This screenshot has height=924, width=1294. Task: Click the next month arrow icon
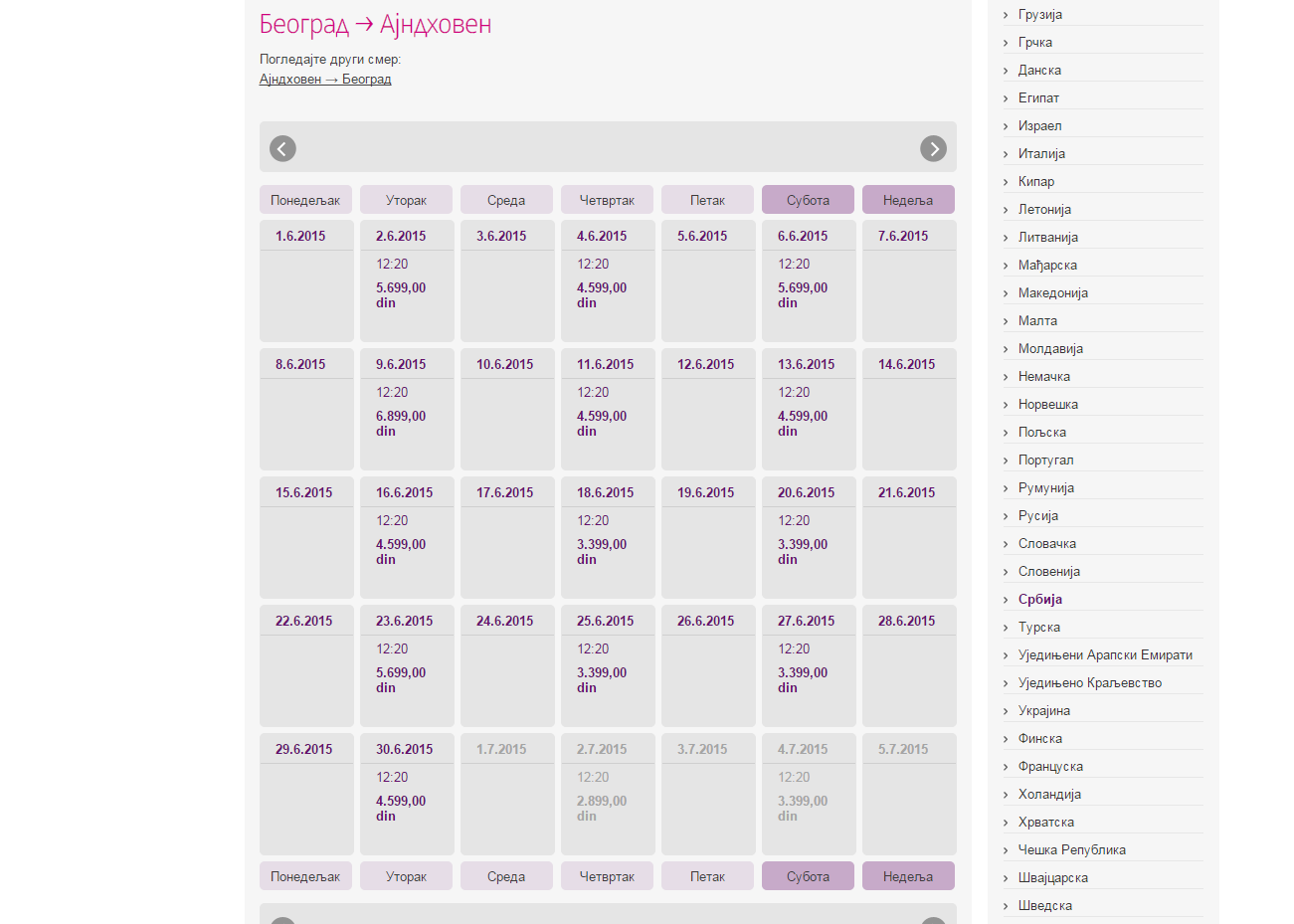(933, 148)
